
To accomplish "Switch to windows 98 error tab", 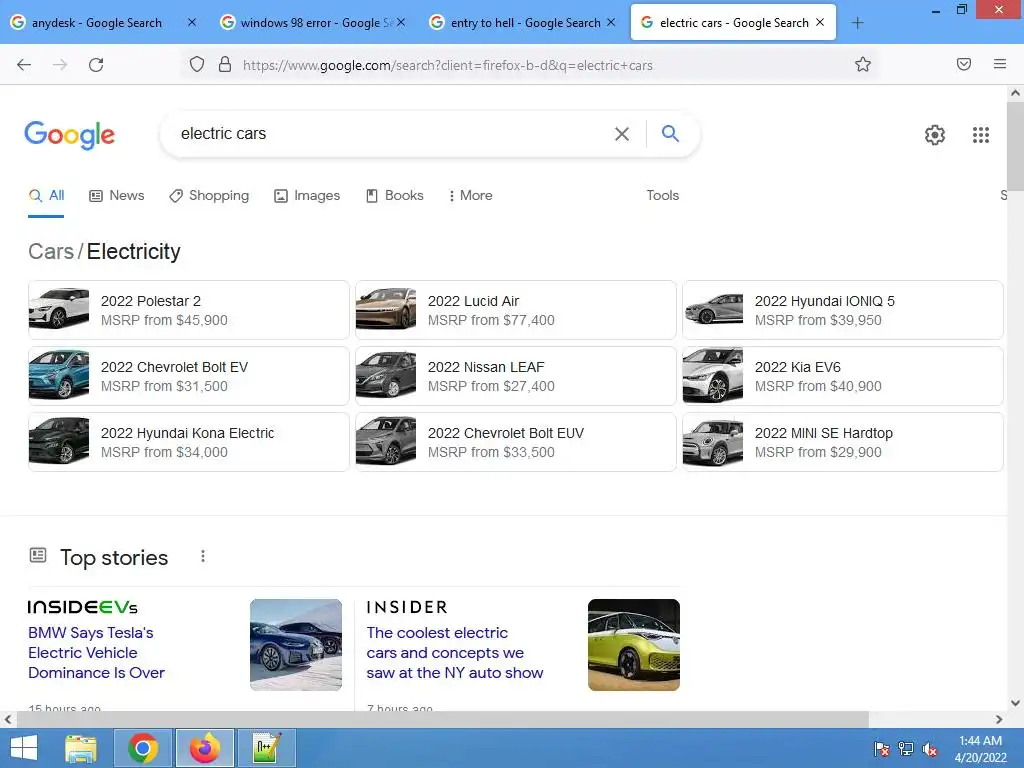I will 313,23.
